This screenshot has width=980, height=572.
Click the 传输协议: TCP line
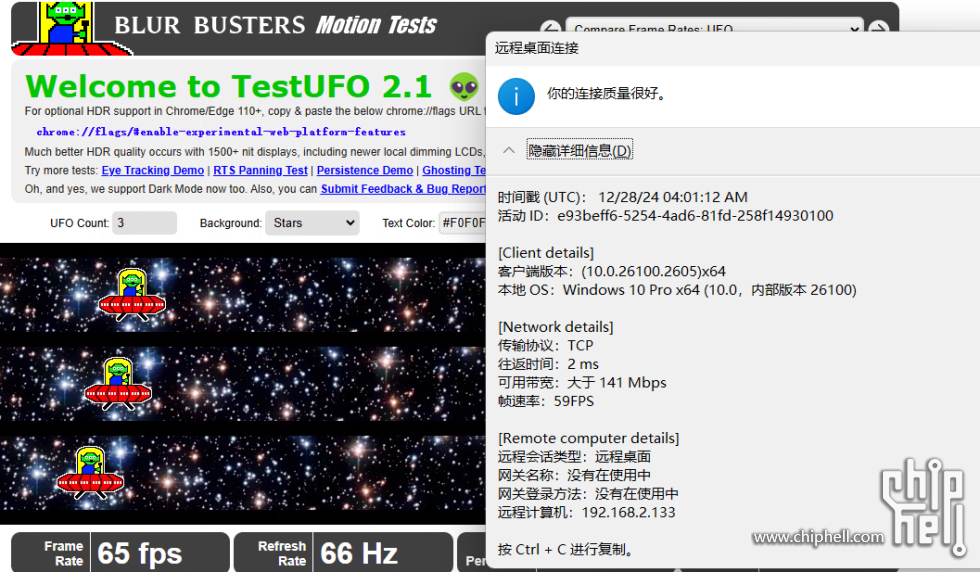point(546,346)
